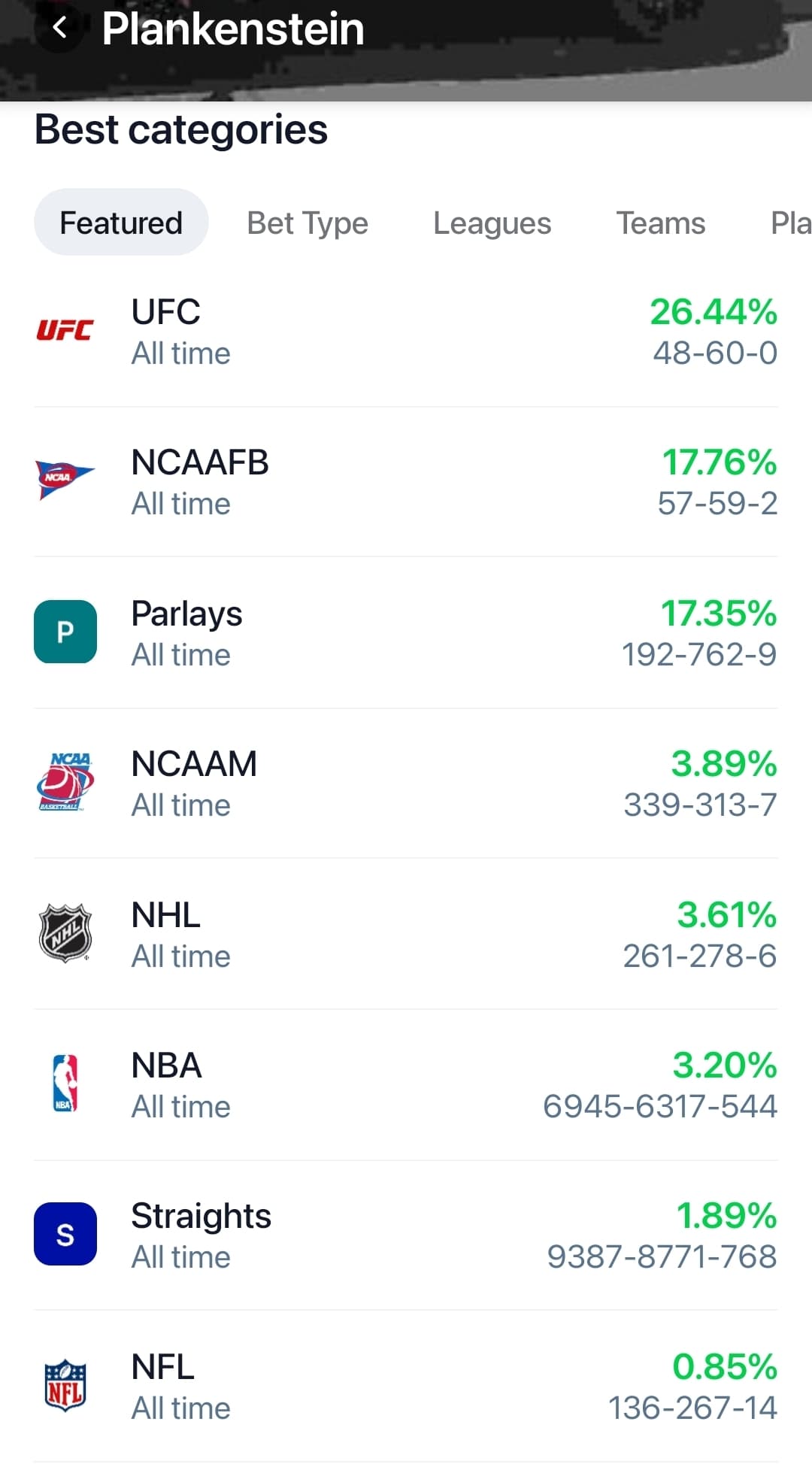Viewport: 812px width, 1464px height.
Task: Tap the NFL shield logo
Action: (65, 1385)
